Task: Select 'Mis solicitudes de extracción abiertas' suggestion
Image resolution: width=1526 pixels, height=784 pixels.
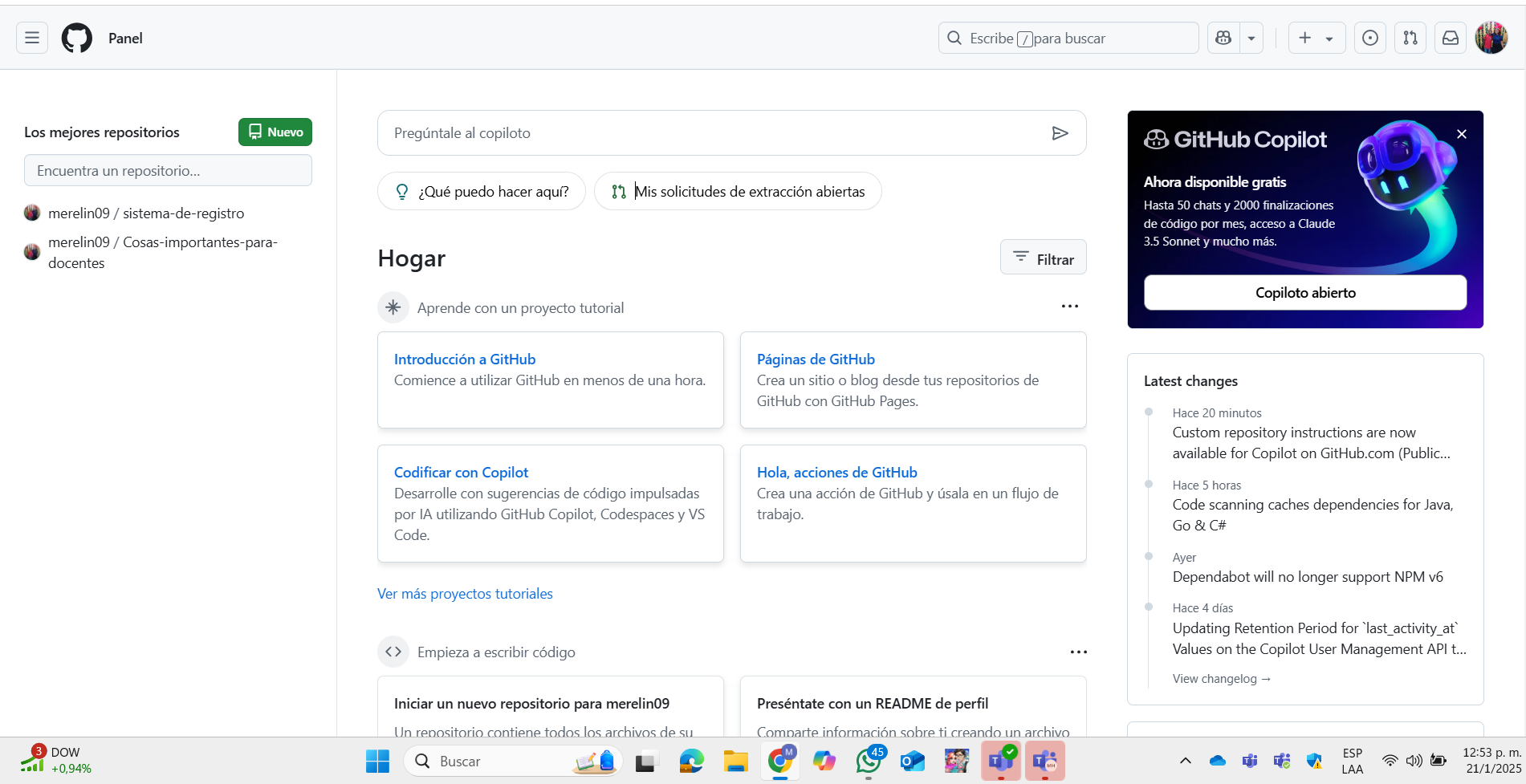Action: 738,191
